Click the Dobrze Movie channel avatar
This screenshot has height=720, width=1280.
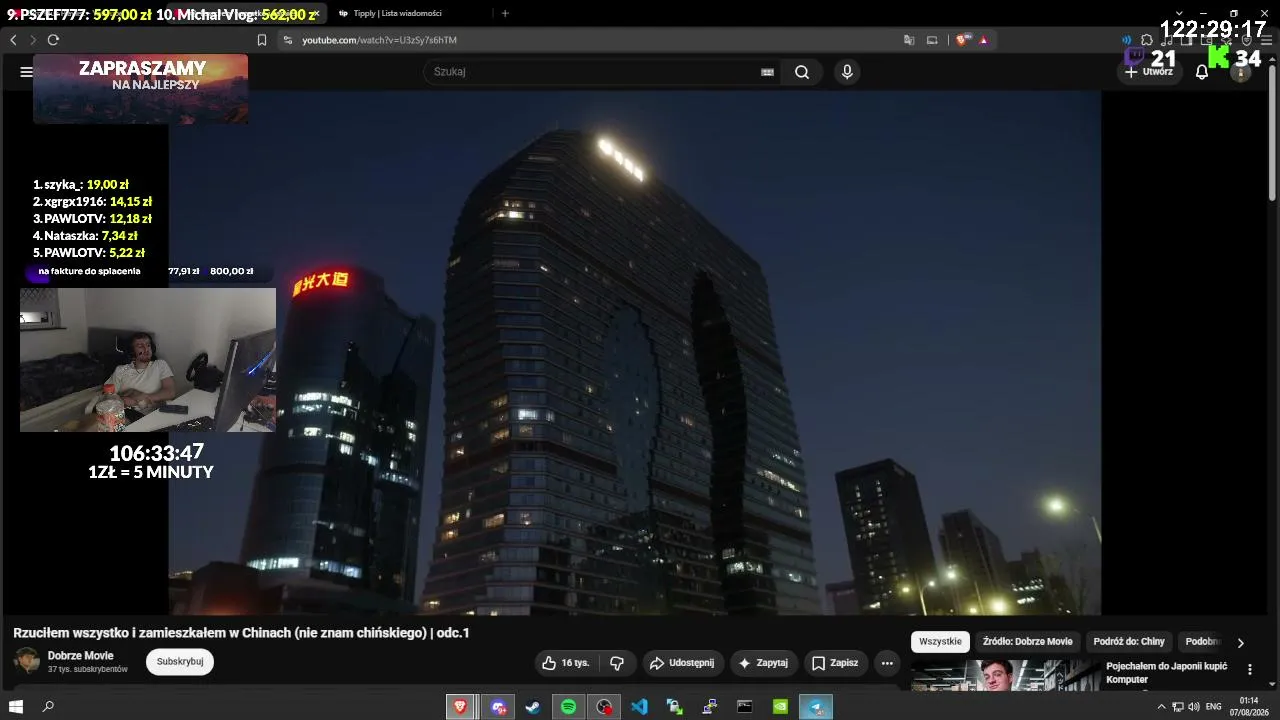point(26,661)
